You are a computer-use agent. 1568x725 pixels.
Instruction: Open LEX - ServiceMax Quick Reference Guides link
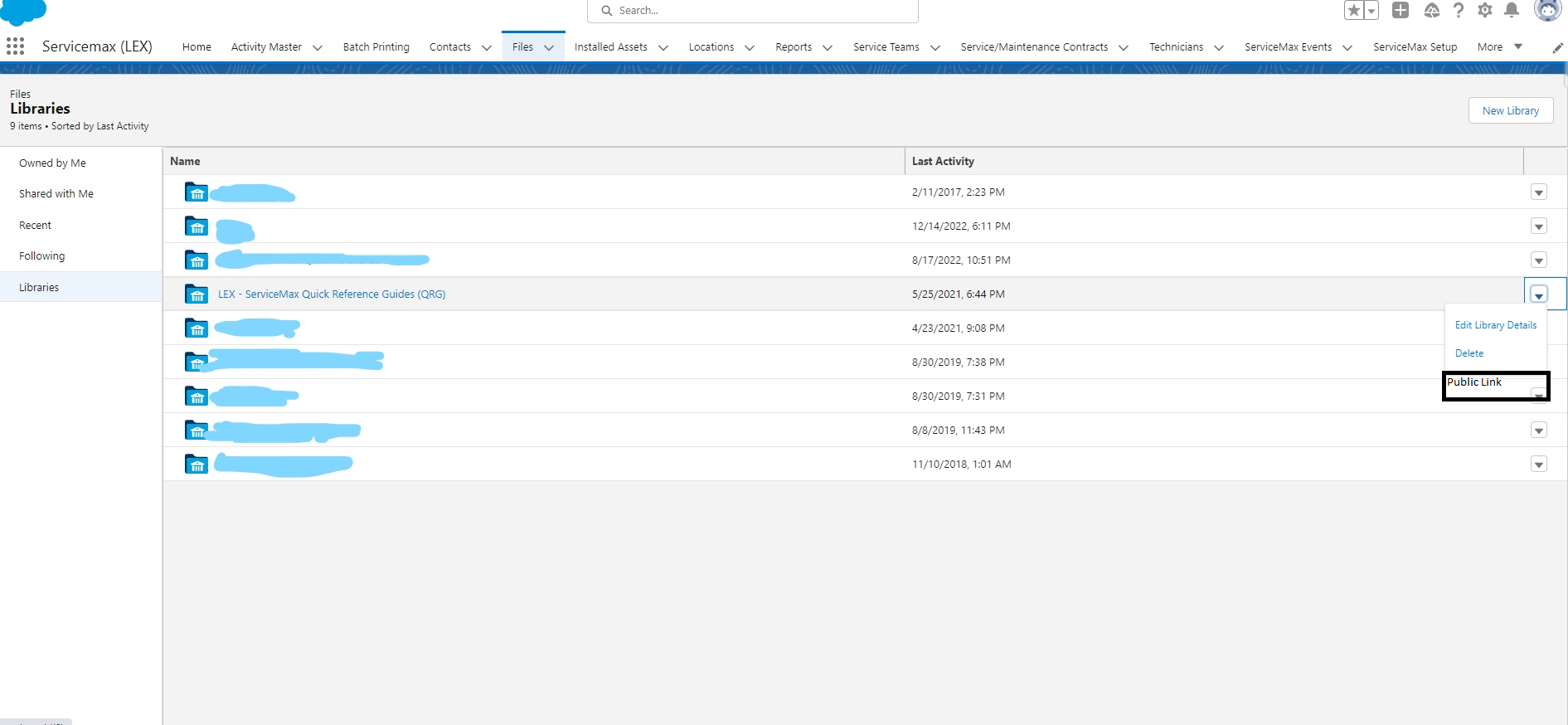(x=332, y=294)
